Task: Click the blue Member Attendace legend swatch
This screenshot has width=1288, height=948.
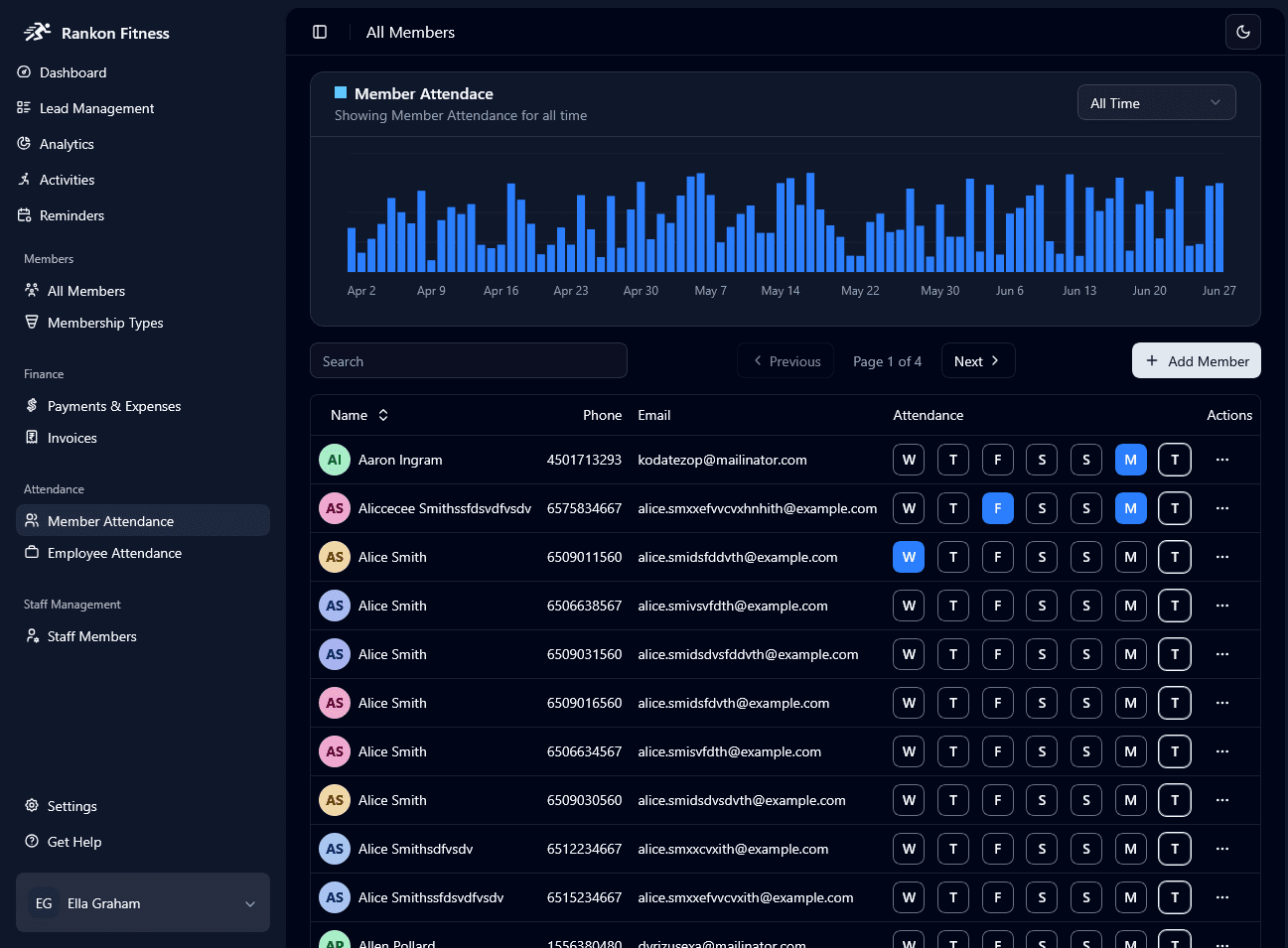Action: coord(341,93)
